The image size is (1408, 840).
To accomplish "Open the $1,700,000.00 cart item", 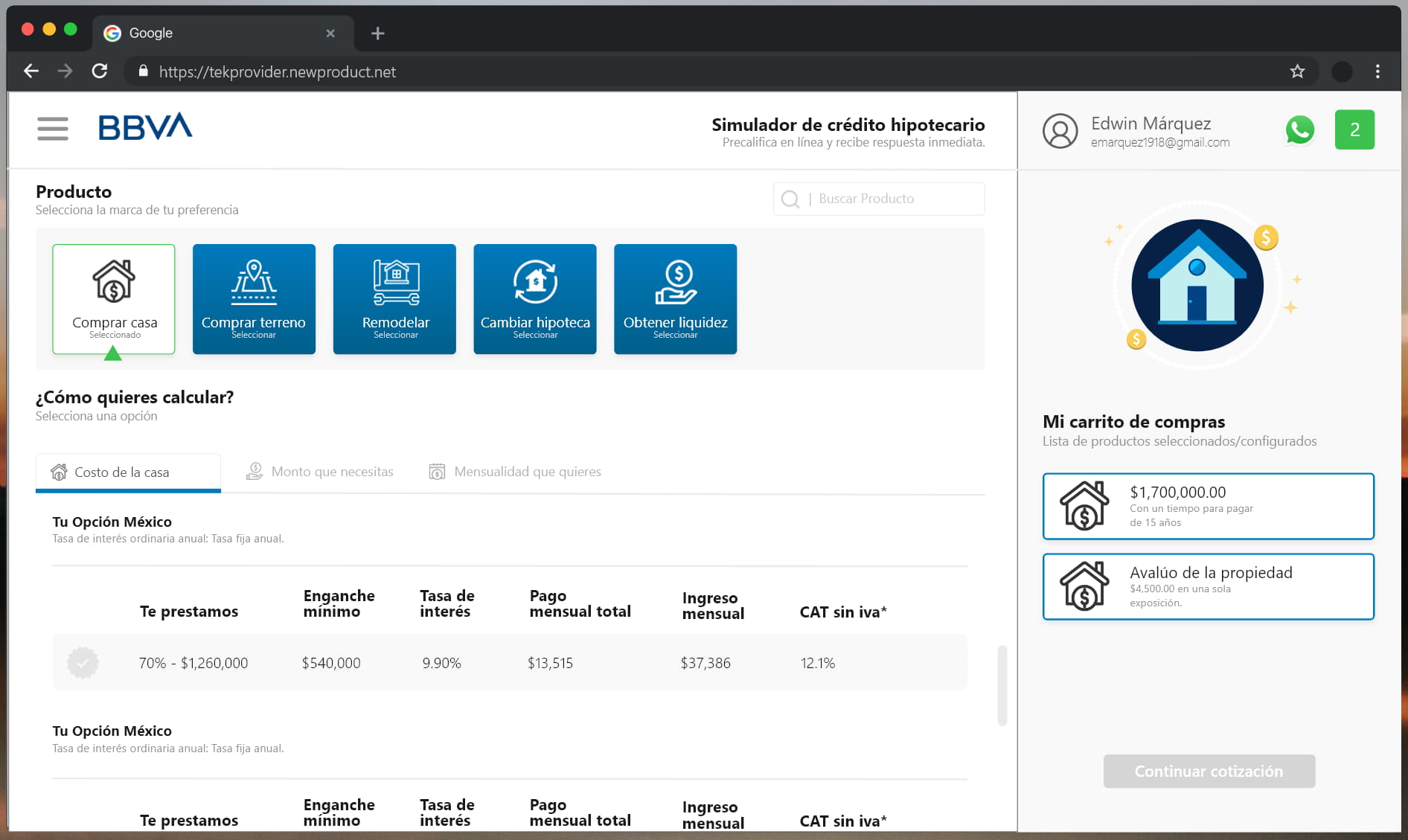I will 1208,507.
